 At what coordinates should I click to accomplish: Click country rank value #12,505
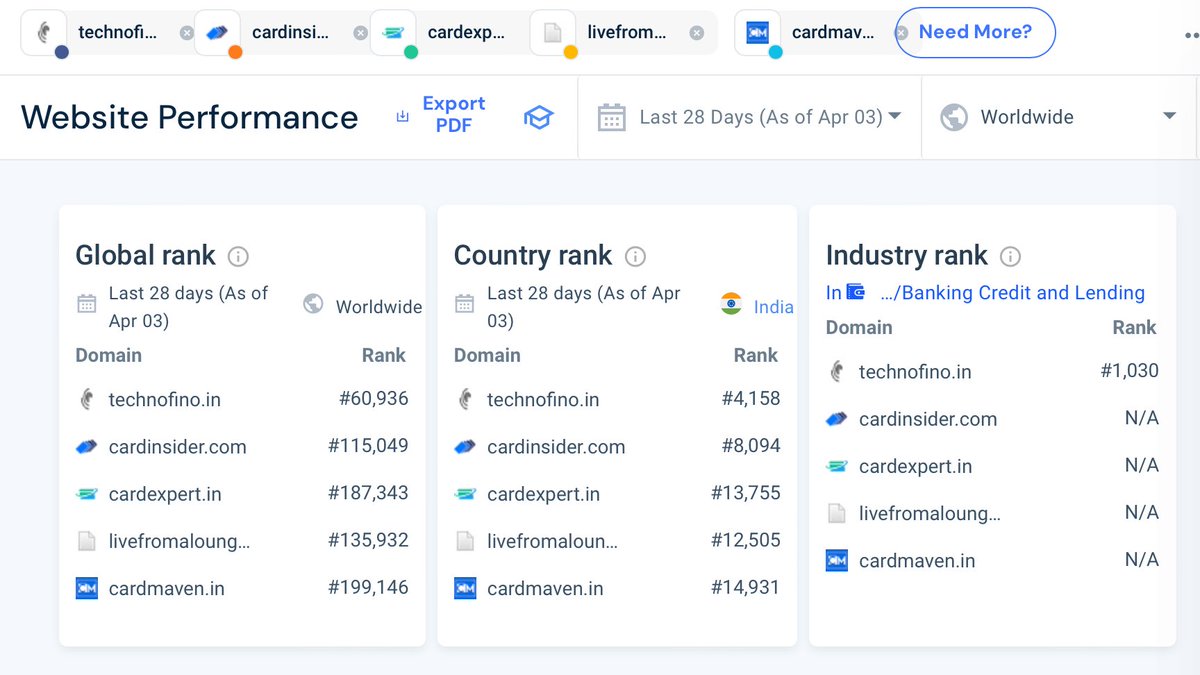pos(746,539)
